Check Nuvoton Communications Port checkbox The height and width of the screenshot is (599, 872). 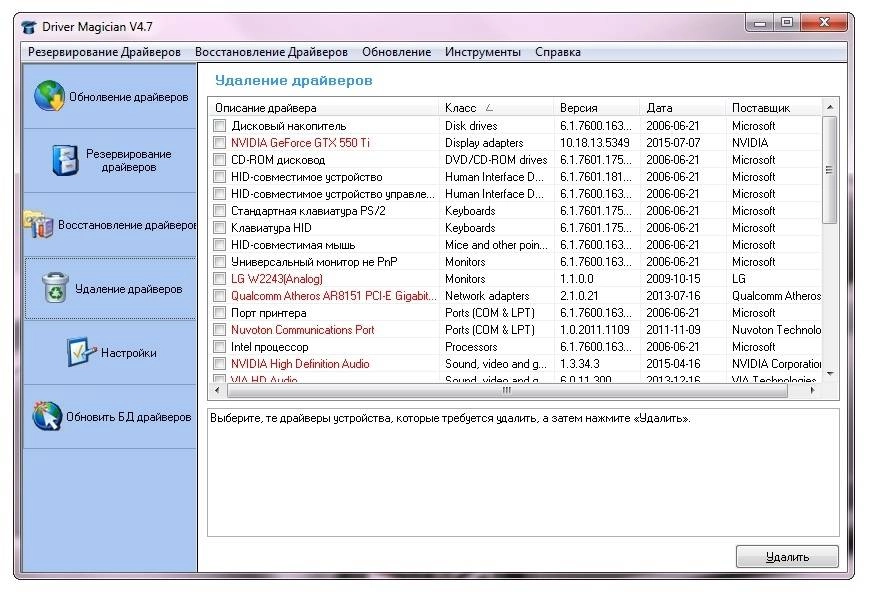(220, 330)
